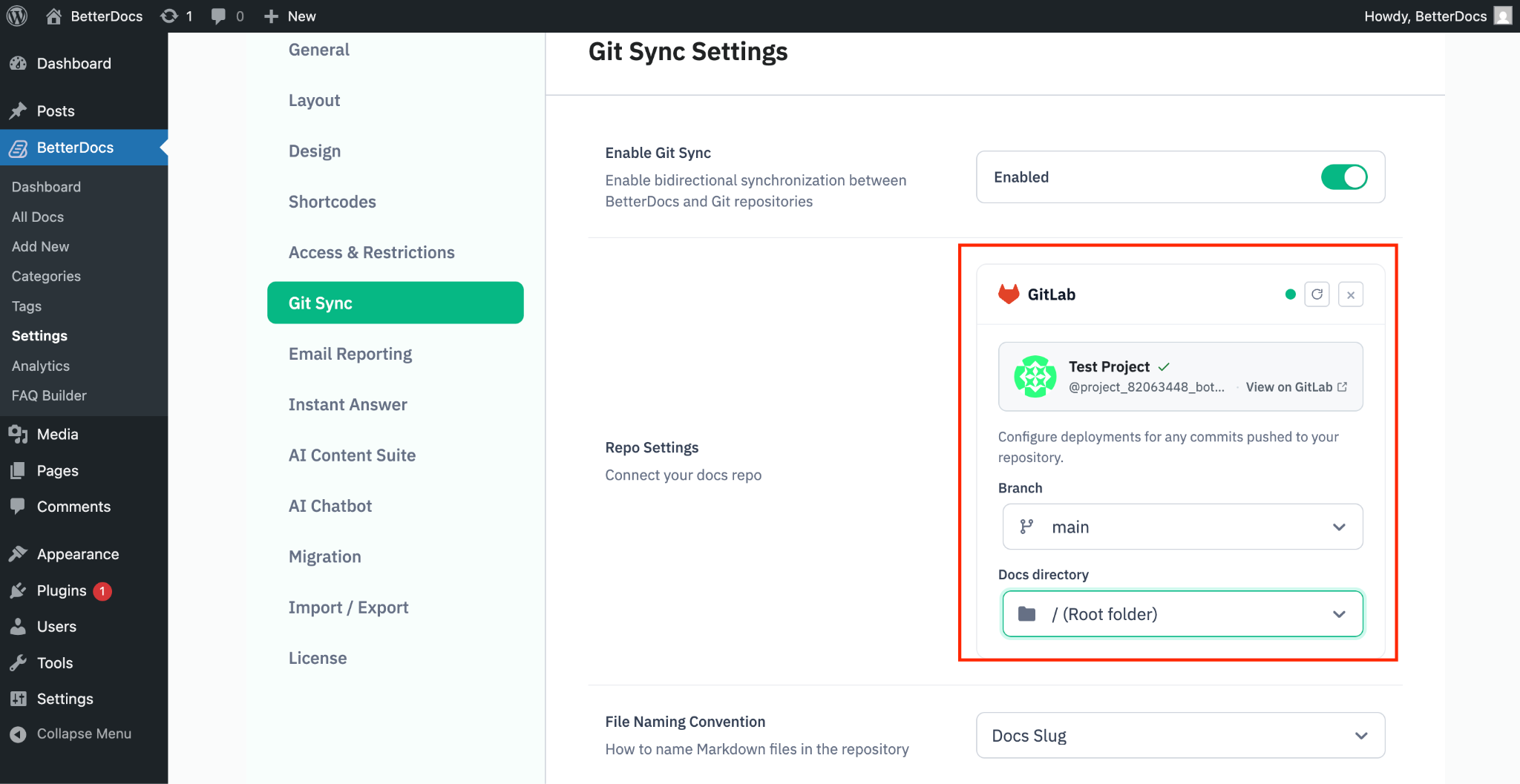Click the Appearance paintbrush icon

click(x=19, y=554)
